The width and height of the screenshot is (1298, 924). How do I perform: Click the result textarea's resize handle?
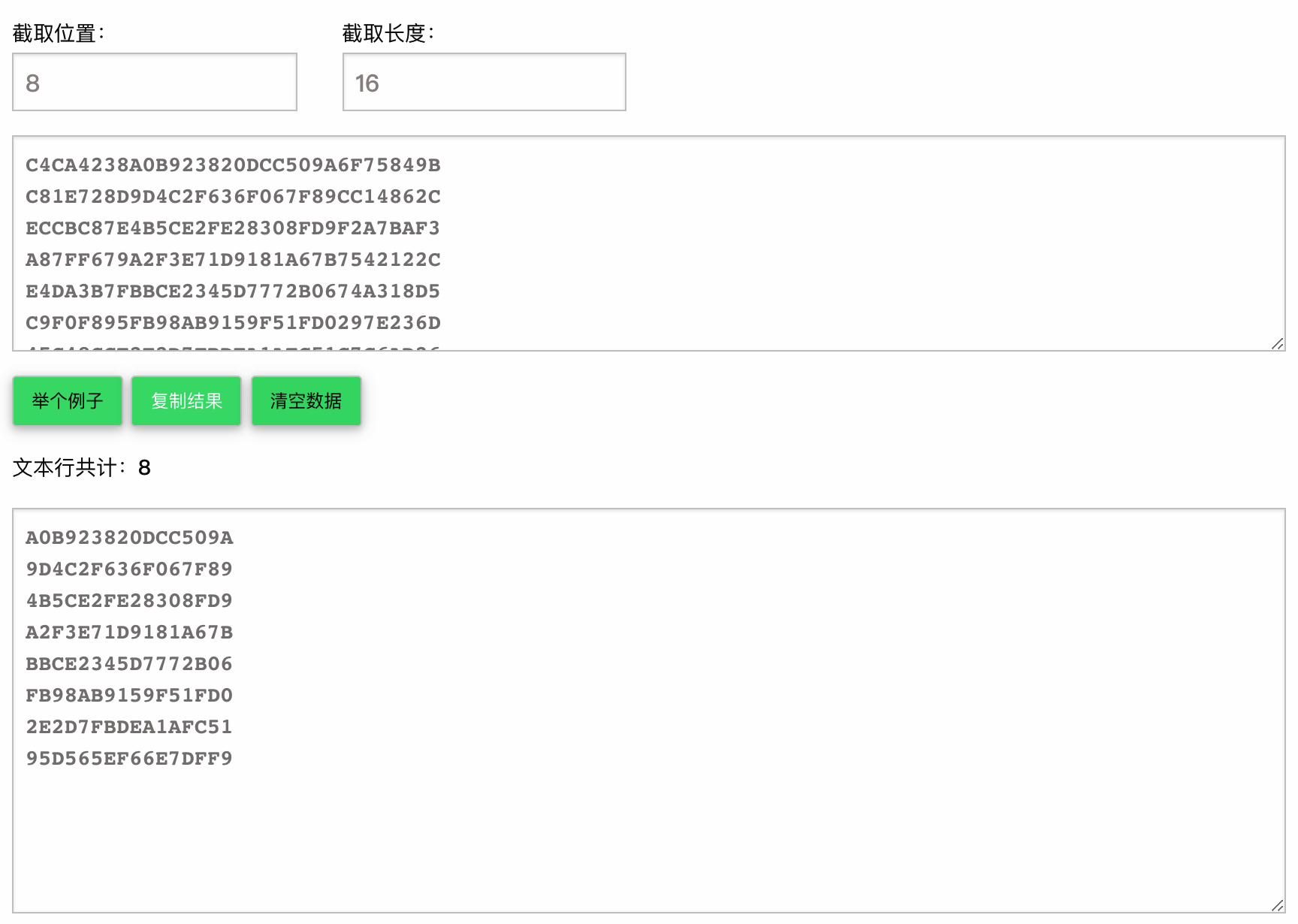1277,905
